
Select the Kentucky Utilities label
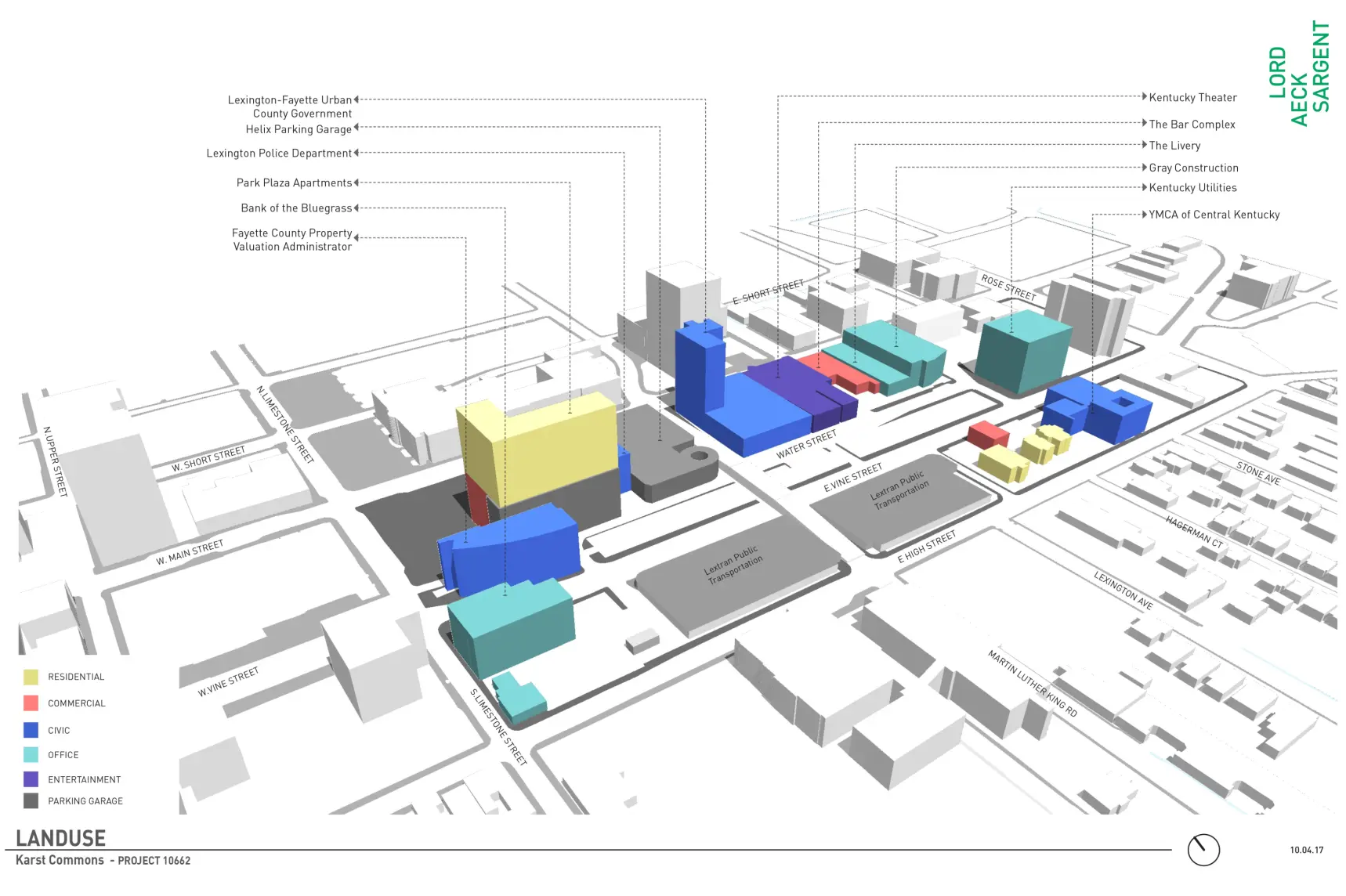click(1192, 188)
